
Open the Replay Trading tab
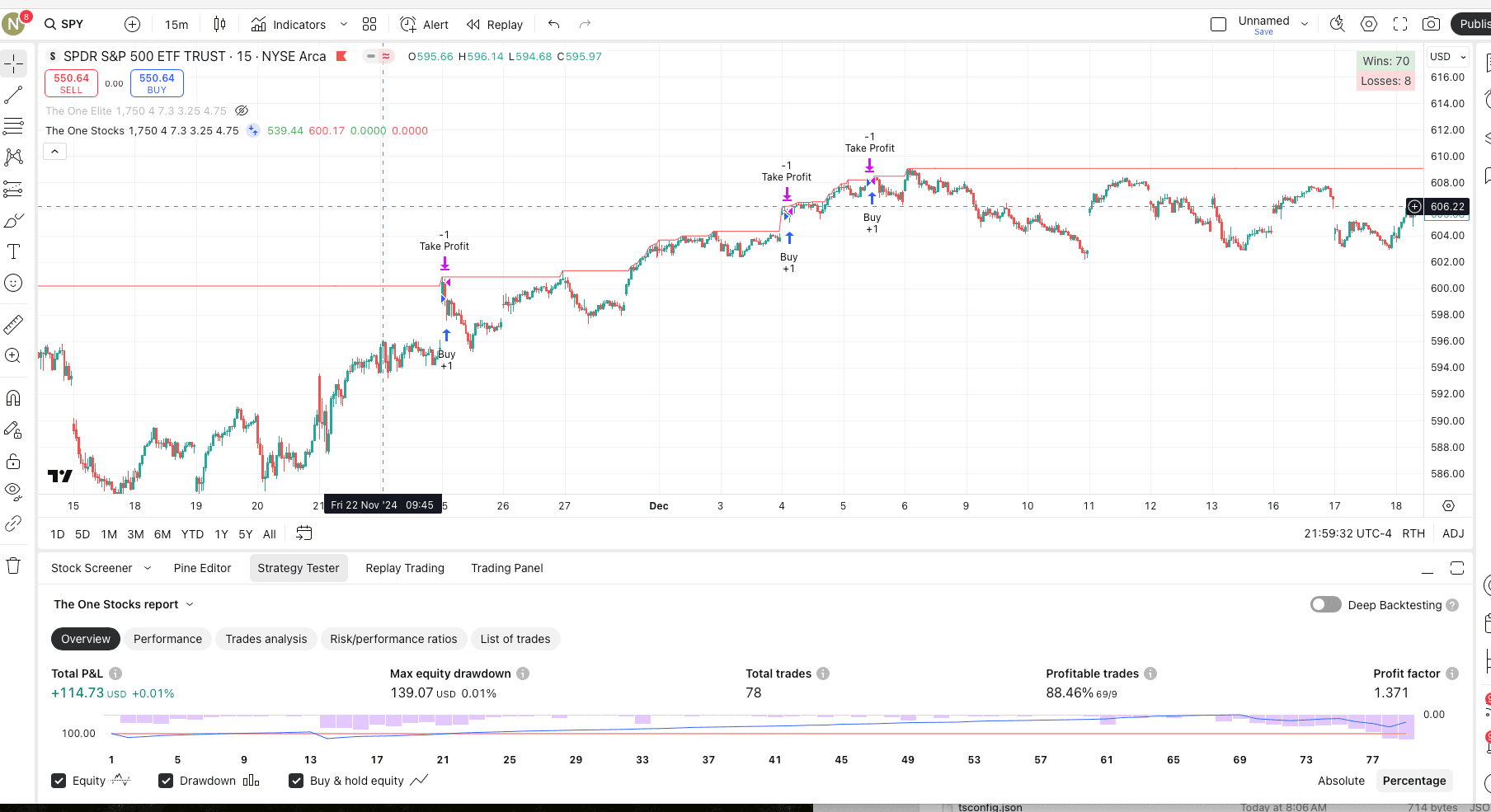coord(405,568)
